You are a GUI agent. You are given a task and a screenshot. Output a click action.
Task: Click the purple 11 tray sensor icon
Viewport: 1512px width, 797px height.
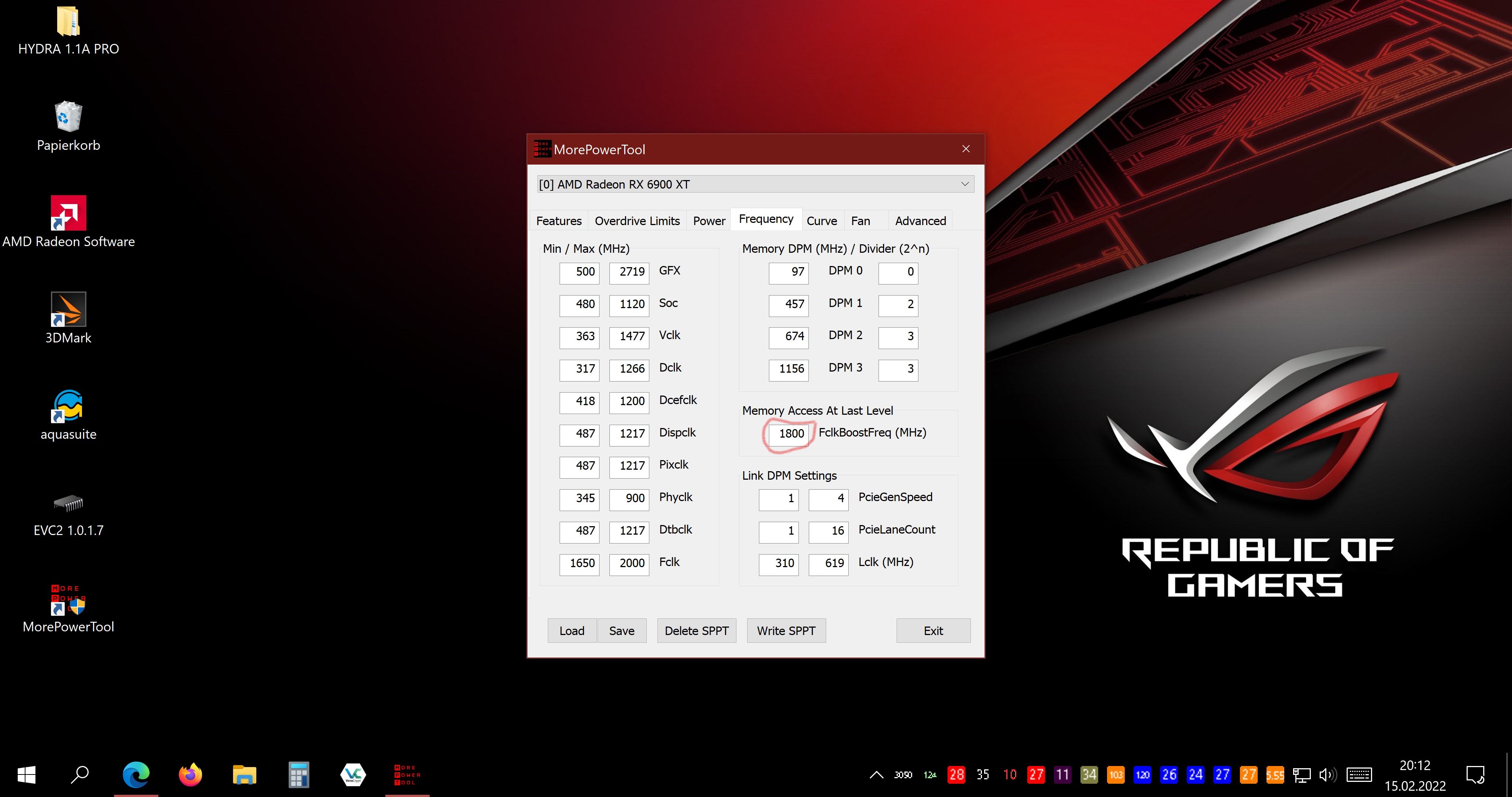[x=1063, y=775]
